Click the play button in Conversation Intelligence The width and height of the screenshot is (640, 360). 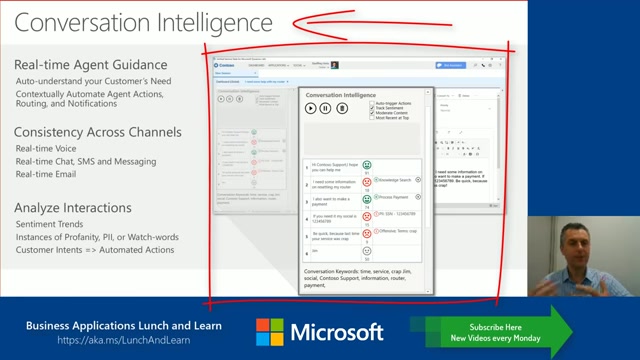click(311, 109)
